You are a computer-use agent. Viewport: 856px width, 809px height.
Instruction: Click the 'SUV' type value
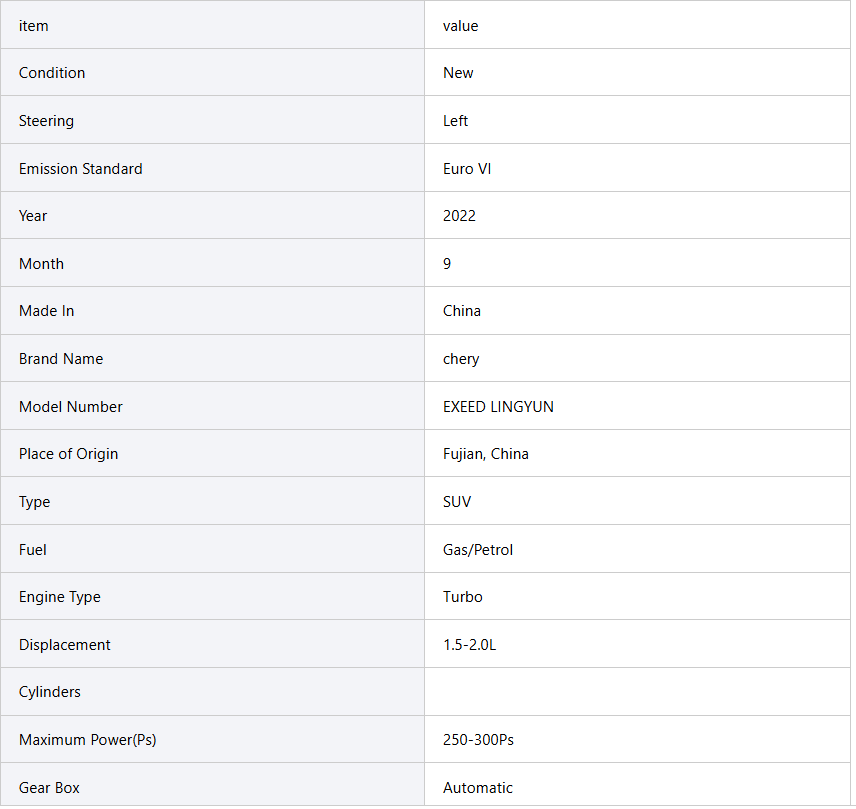[457, 502]
